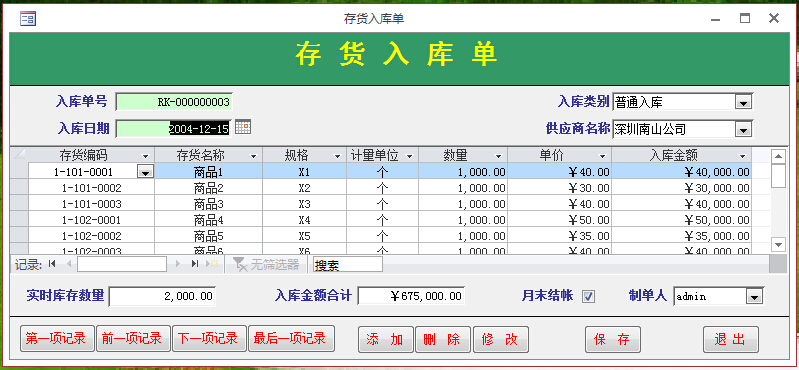Click the 删除 button
Screen dimensions: 799x370
[x=443, y=339]
